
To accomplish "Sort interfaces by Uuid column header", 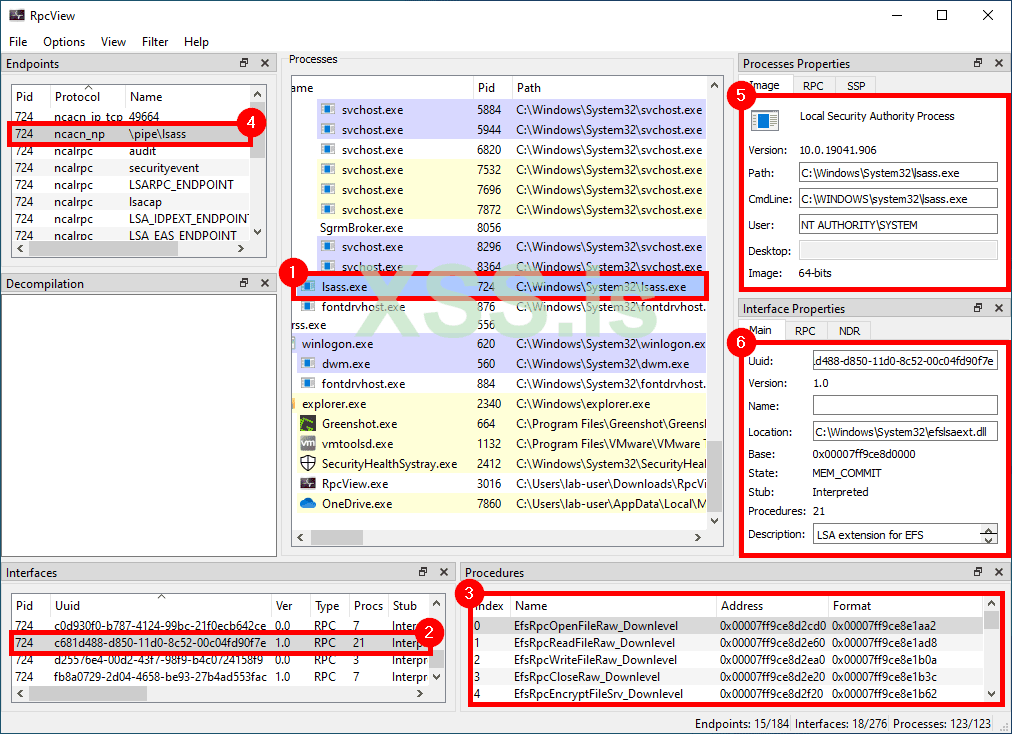I will coord(160,606).
